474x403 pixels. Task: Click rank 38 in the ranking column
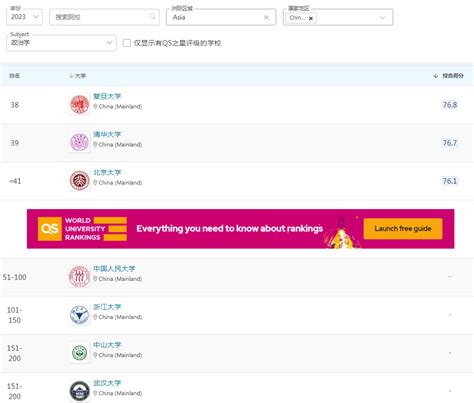pyautogui.click(x=14, y=105)
